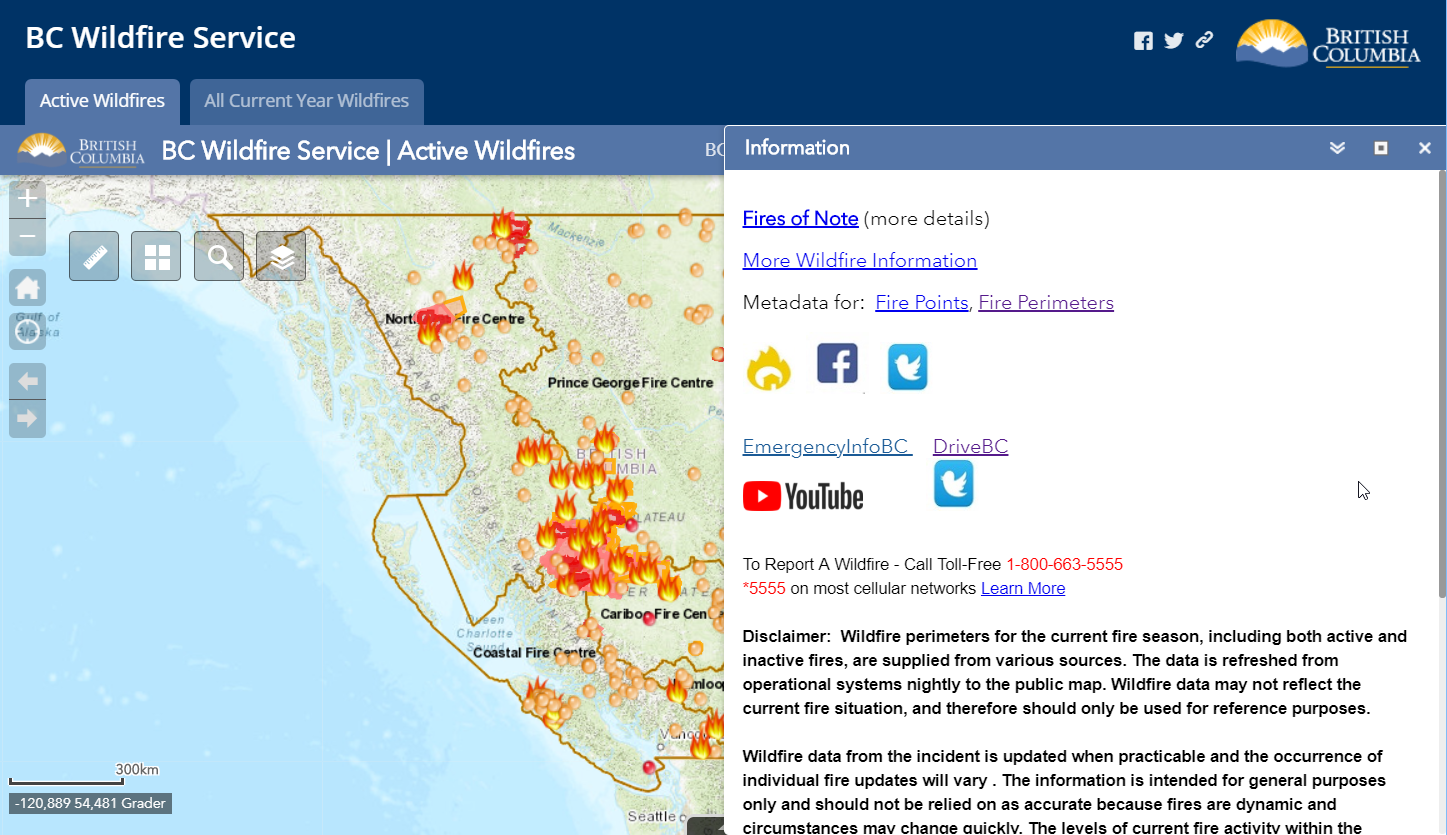Go to next map extent arrow

27,418
